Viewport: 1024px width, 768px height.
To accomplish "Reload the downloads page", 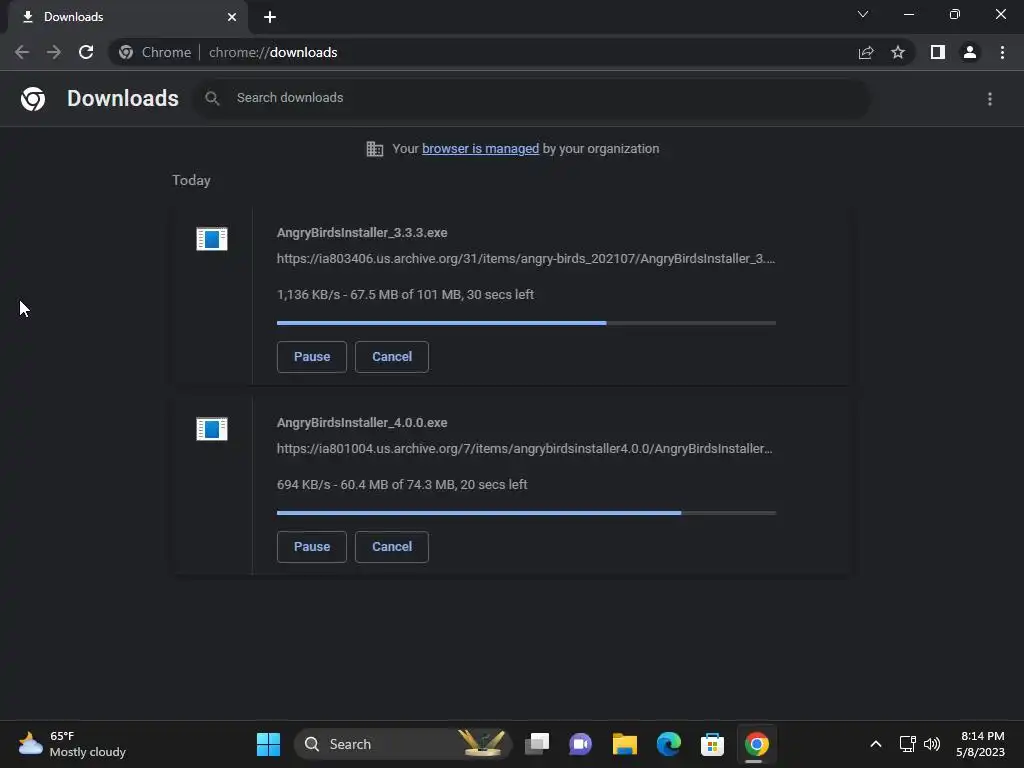I will click(x=86, y=52).
